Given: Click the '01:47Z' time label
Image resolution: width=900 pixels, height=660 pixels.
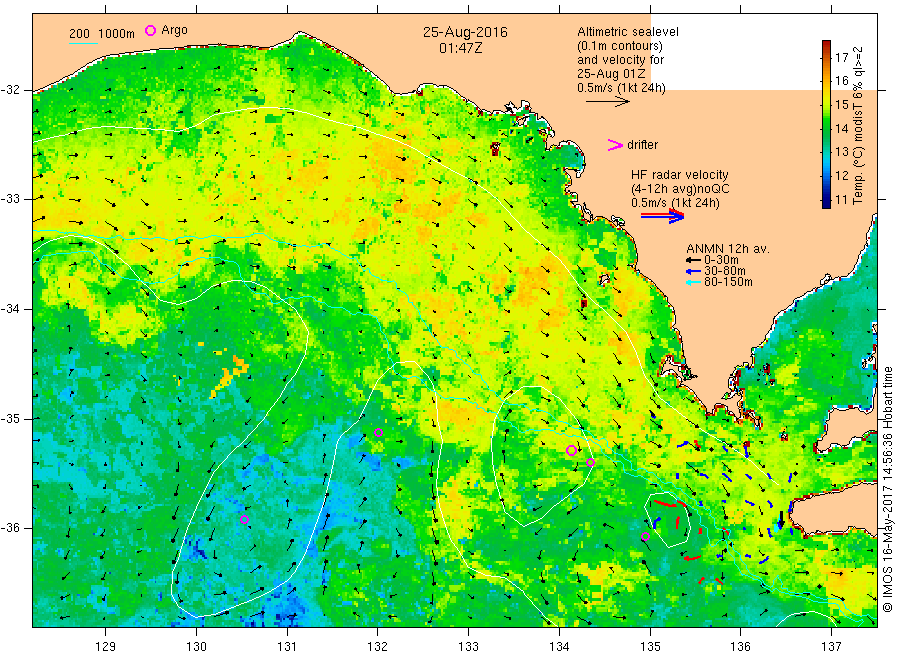Looking at the screenshot, I should [x=461, y=48].
